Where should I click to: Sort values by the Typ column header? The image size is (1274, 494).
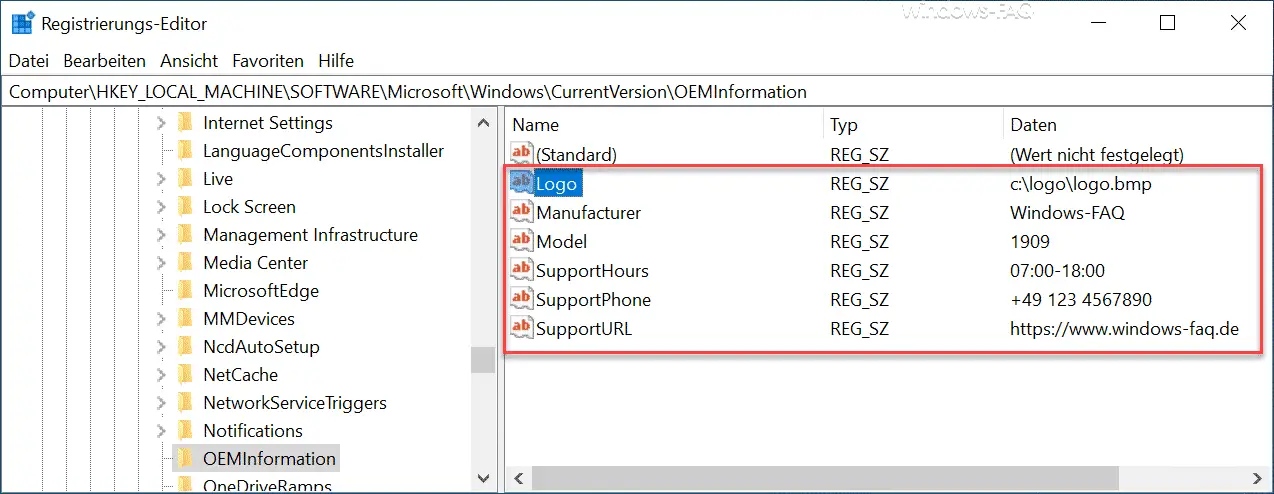(x=913, y=125)
